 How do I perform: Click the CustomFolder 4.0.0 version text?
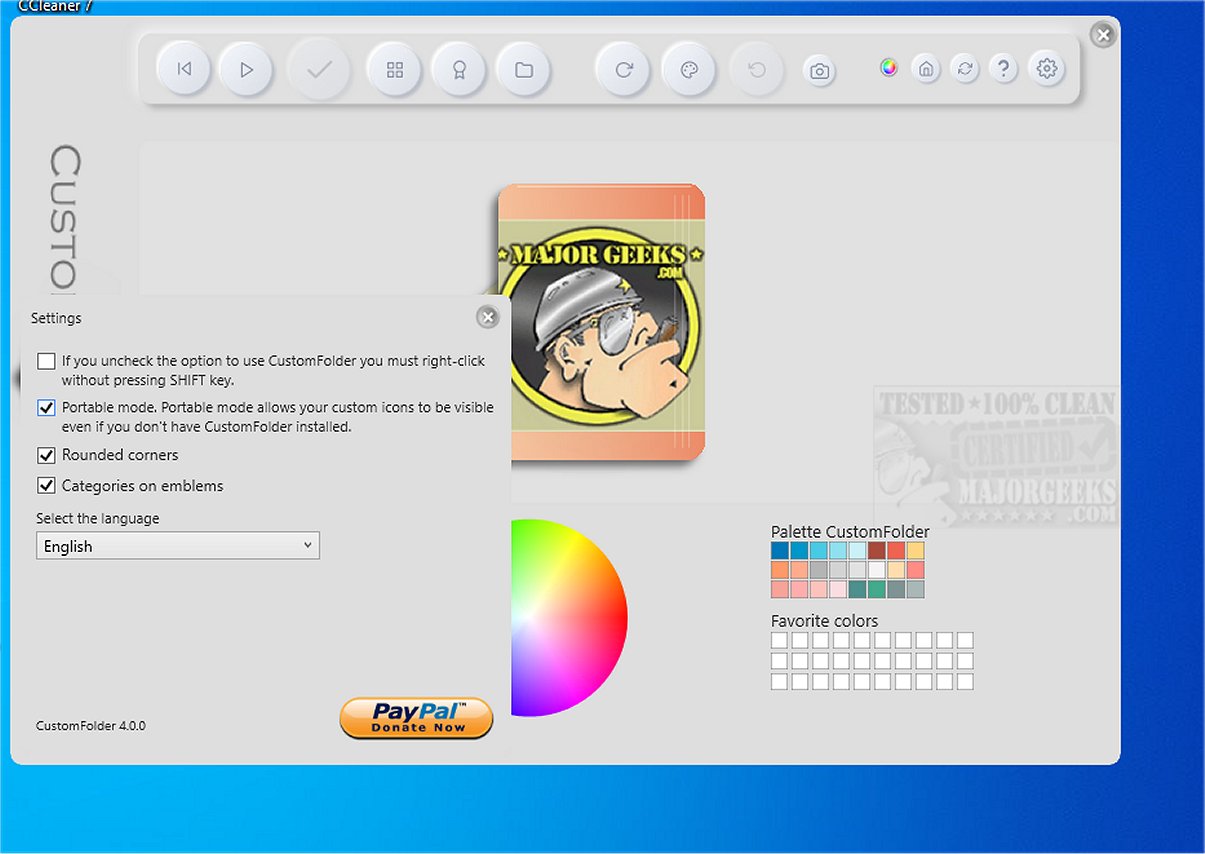pos(91,726)
